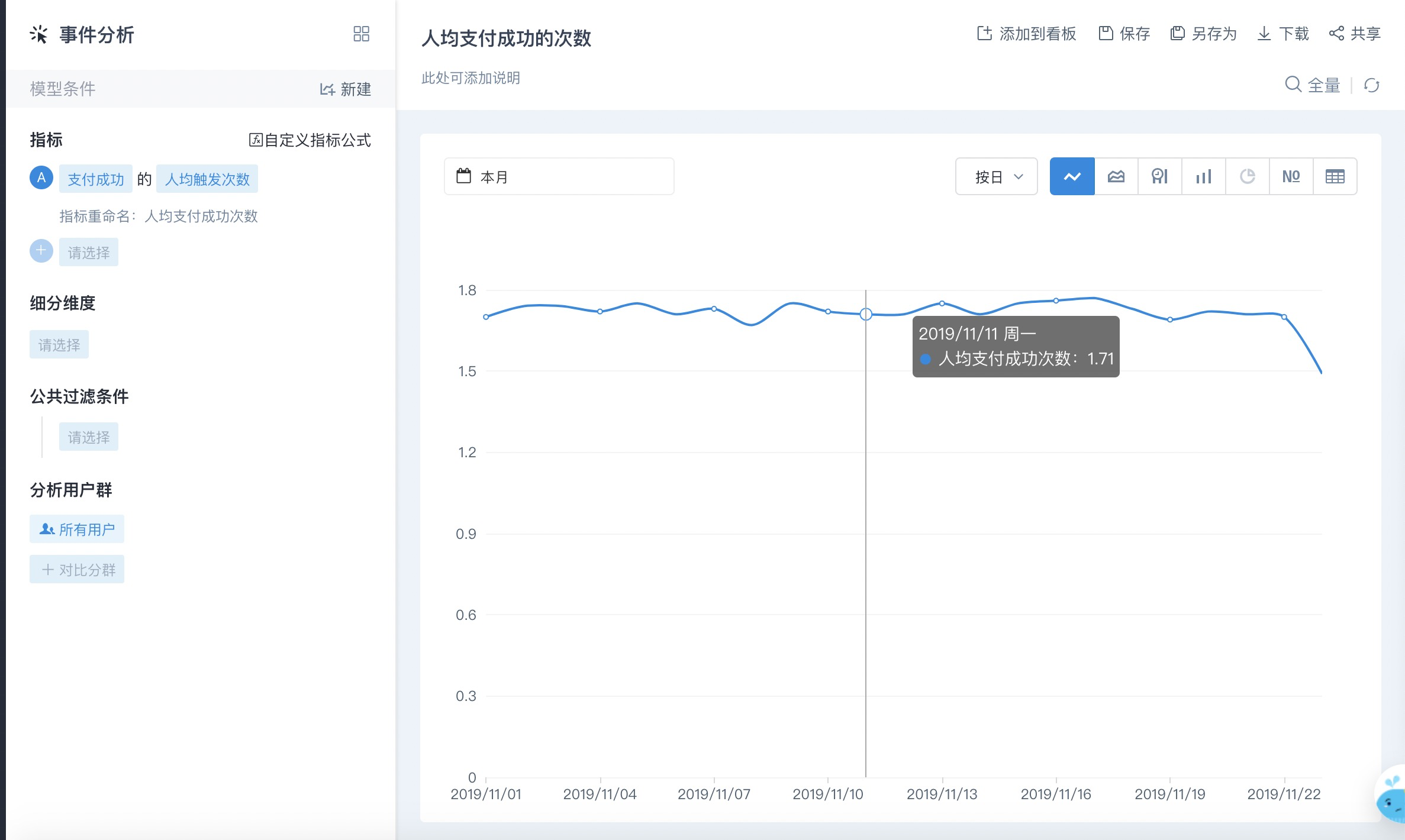Open the 按日 granularity dropdown
The image size is (1405, 840).
coord(997,176)
